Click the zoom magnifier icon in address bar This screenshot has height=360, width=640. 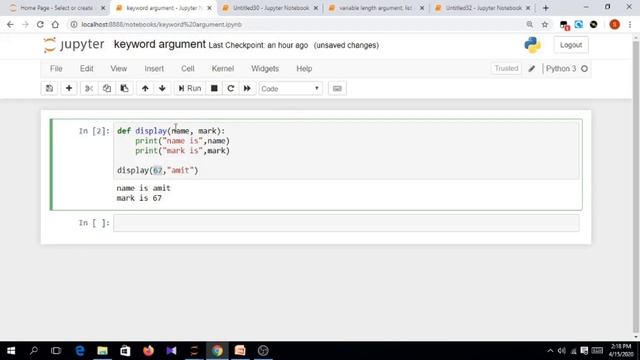tap(530, 24)
